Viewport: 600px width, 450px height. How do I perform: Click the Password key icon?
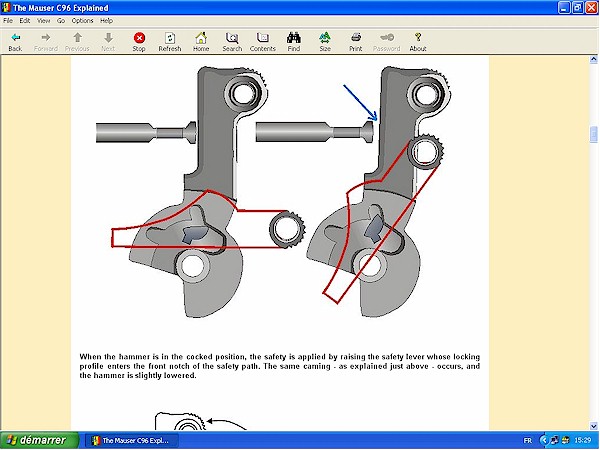(387, 37)
